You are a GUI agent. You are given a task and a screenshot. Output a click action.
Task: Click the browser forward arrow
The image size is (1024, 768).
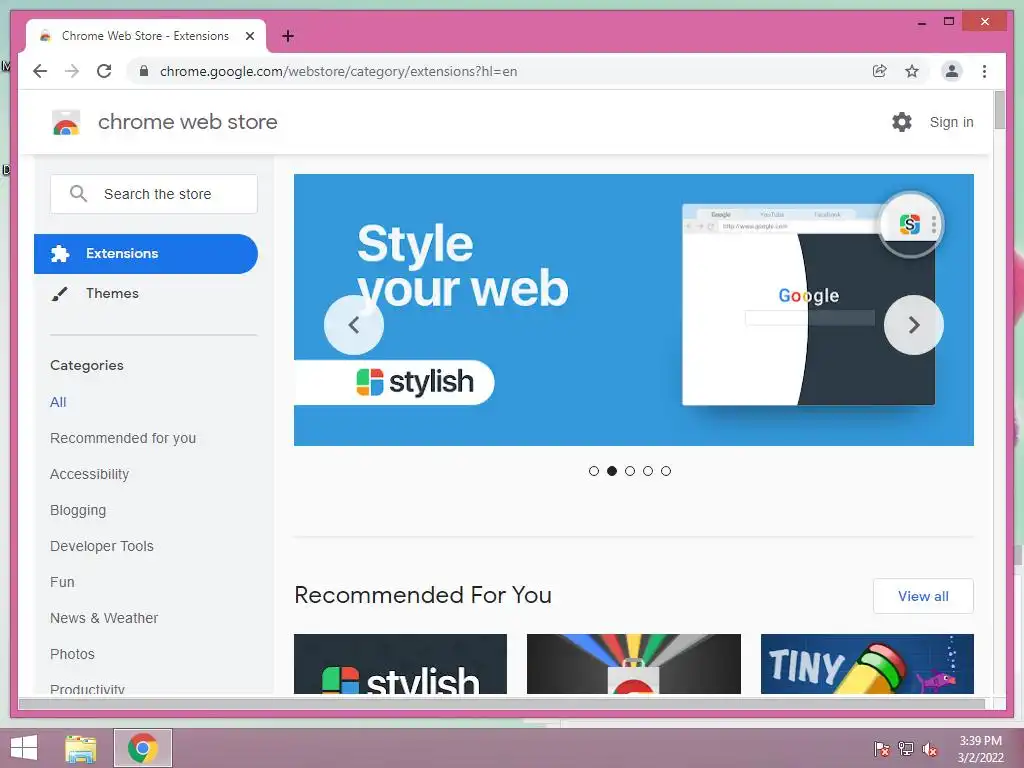[x=72, y=71]
